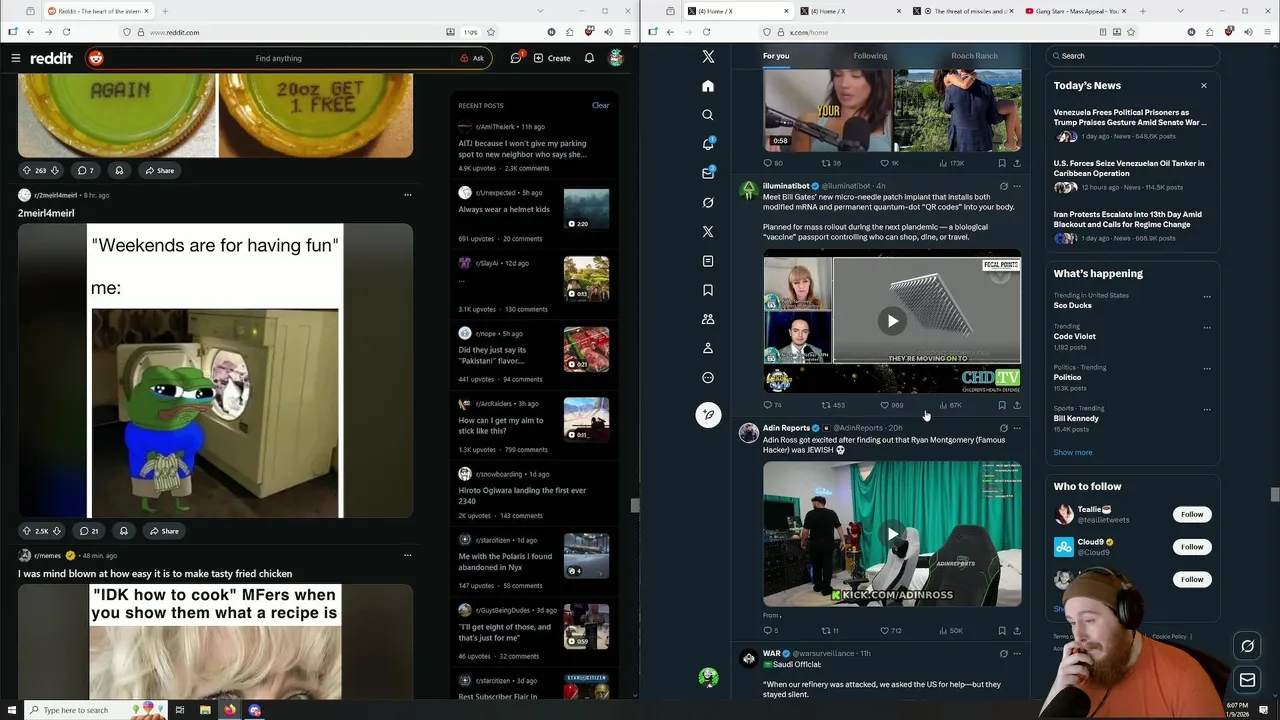Share the illuminatibot post

pos(1017,405)
